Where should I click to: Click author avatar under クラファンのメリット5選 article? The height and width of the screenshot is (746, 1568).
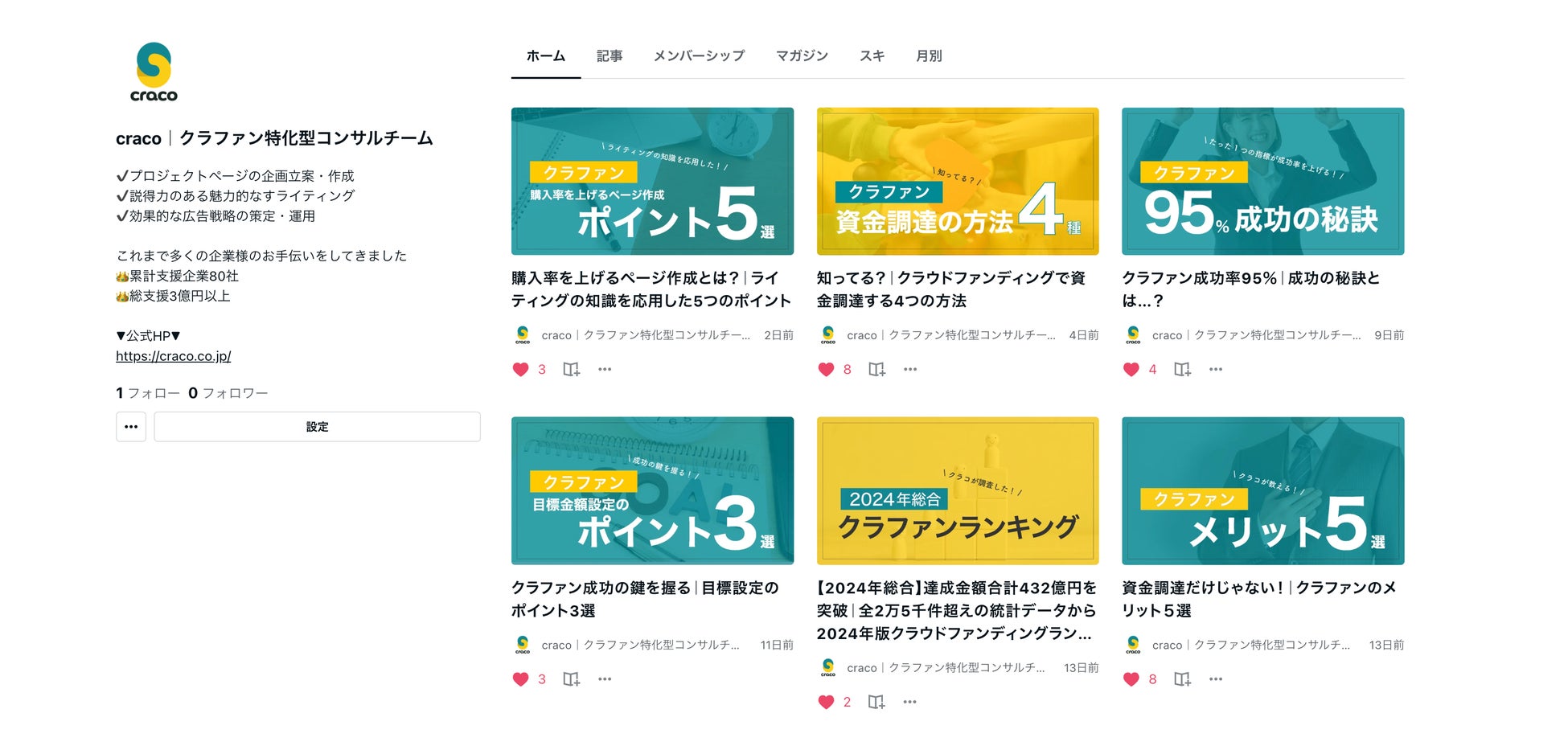click(x=1134, y=645)
